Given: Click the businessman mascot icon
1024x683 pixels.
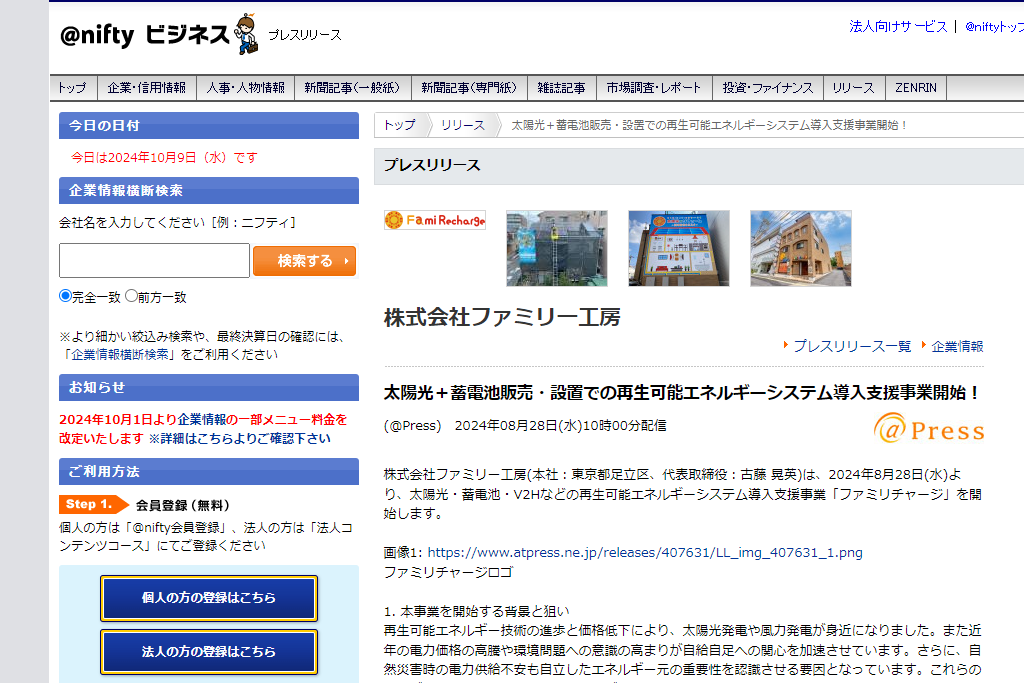Looking at the screenshot, I should pos(246,33).
